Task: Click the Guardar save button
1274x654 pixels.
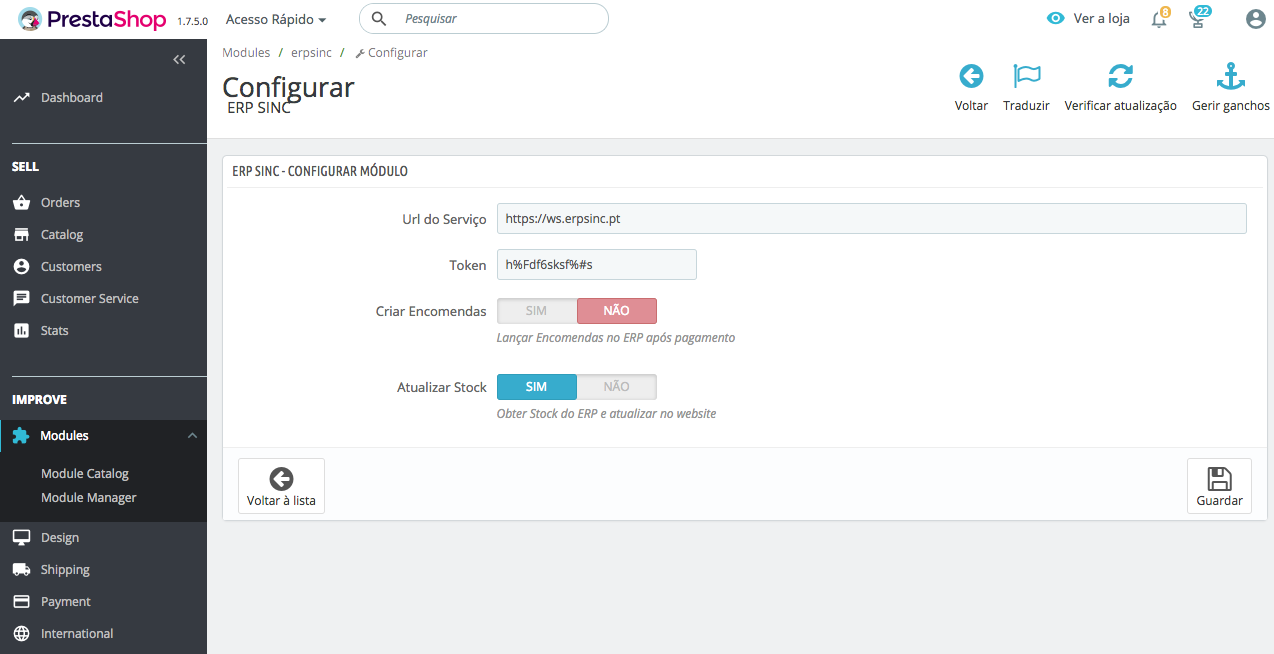Action: click(x=1219, y=486)
